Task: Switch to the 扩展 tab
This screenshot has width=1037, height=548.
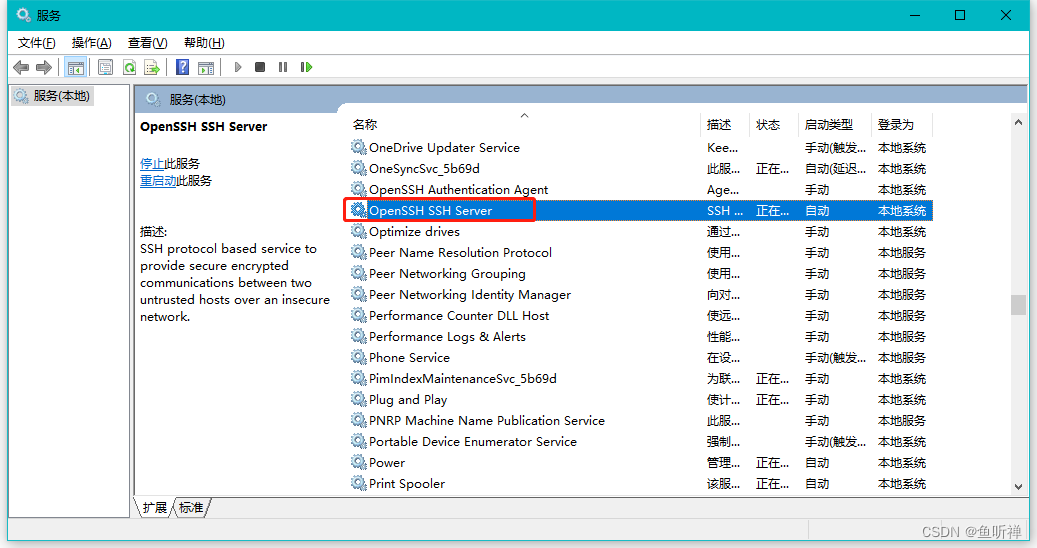Action: [154, 508]
